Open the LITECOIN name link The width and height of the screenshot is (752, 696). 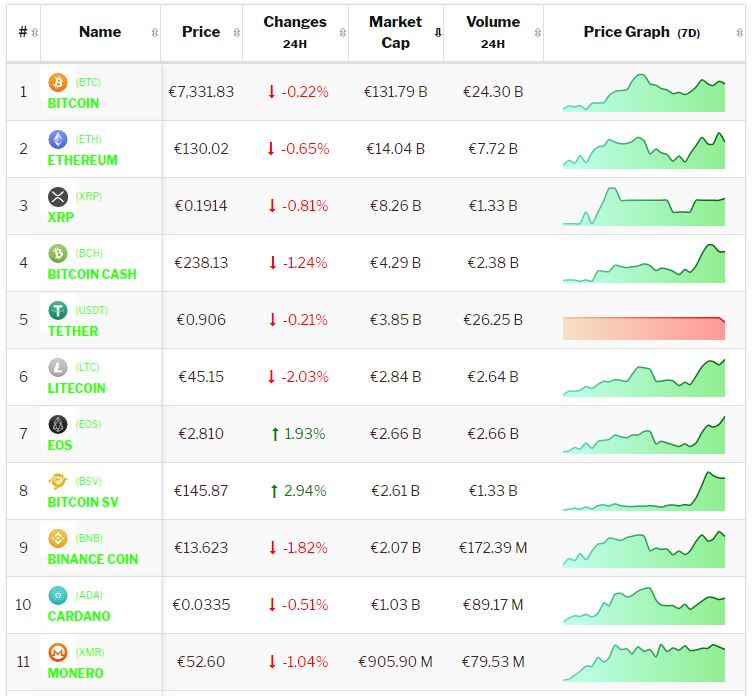[76, 388]
